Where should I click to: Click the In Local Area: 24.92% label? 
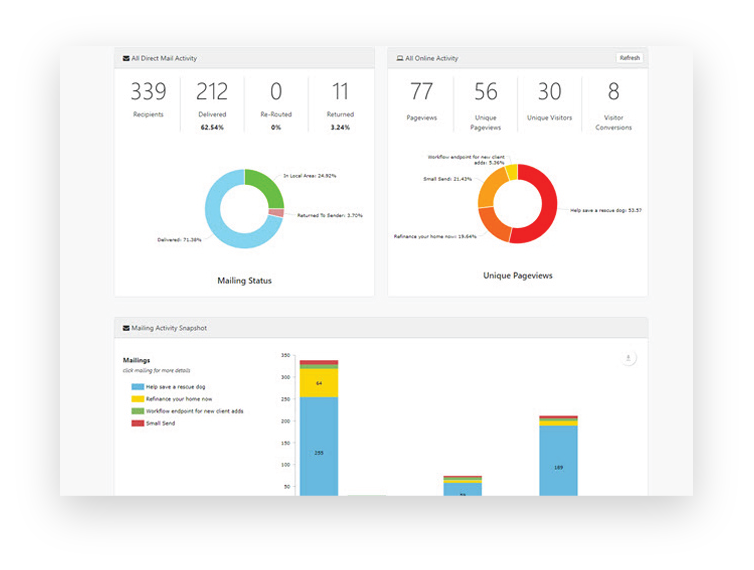point(310,176)
